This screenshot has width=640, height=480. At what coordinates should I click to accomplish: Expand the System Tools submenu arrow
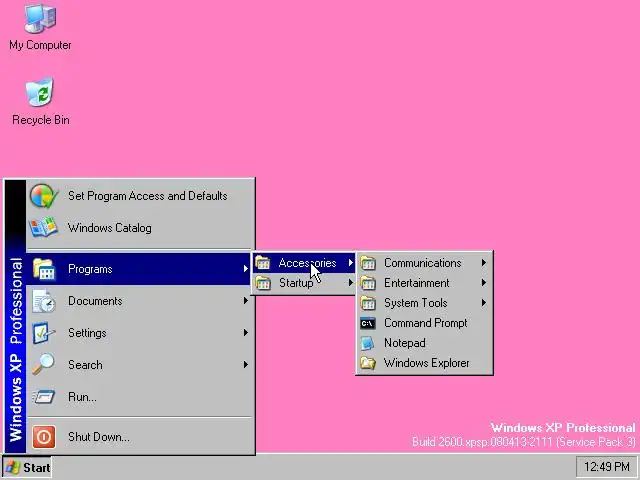coord(484,302)
